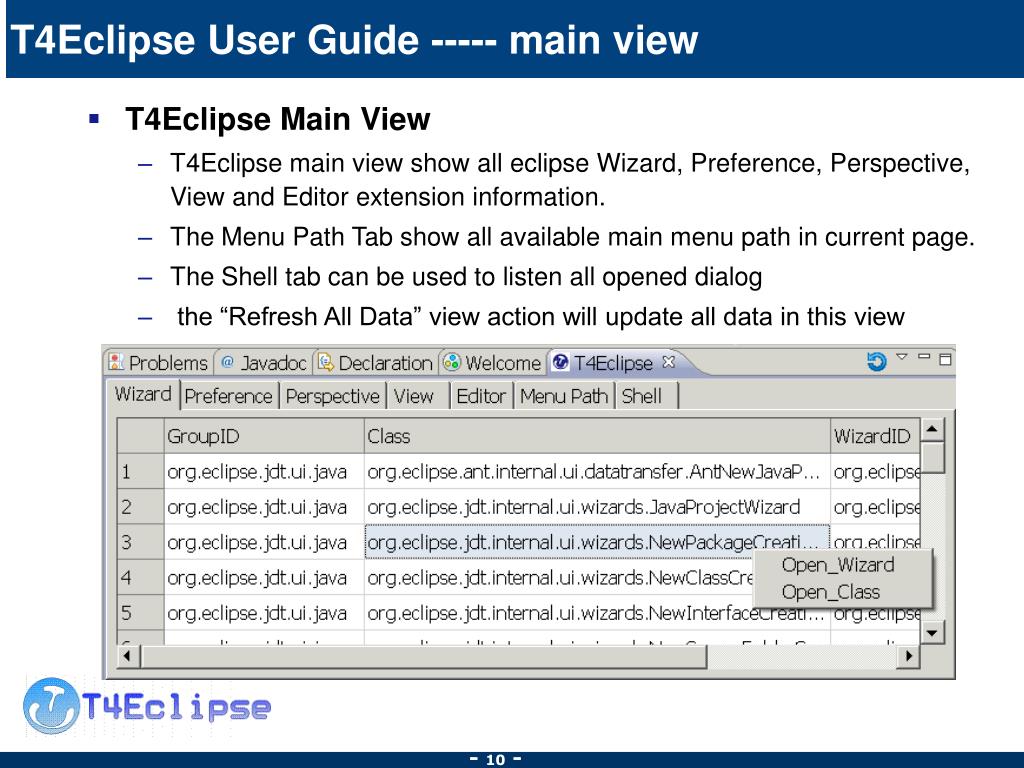Select the Preference tab
1024x768 pixels.
point(229,396)
